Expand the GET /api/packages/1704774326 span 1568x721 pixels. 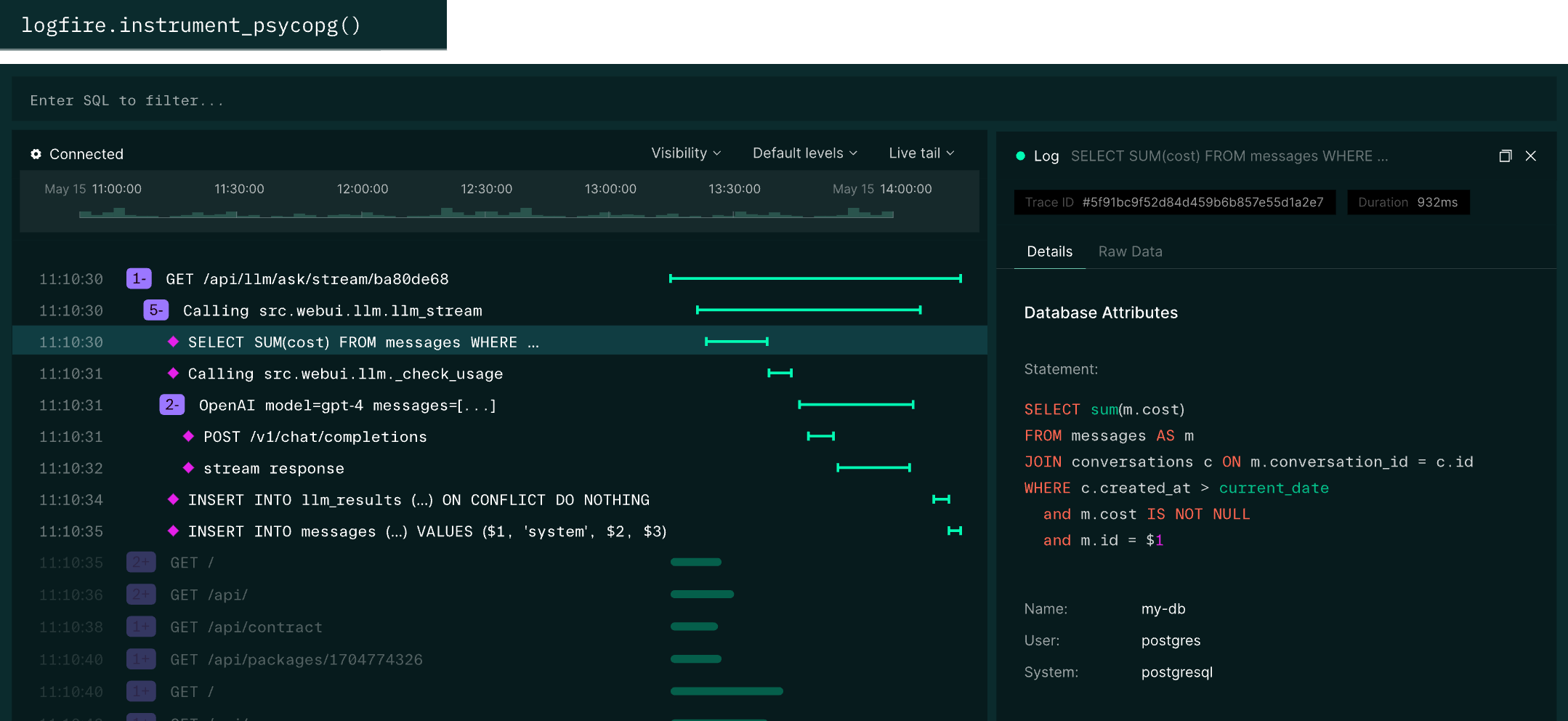[141, 658]
